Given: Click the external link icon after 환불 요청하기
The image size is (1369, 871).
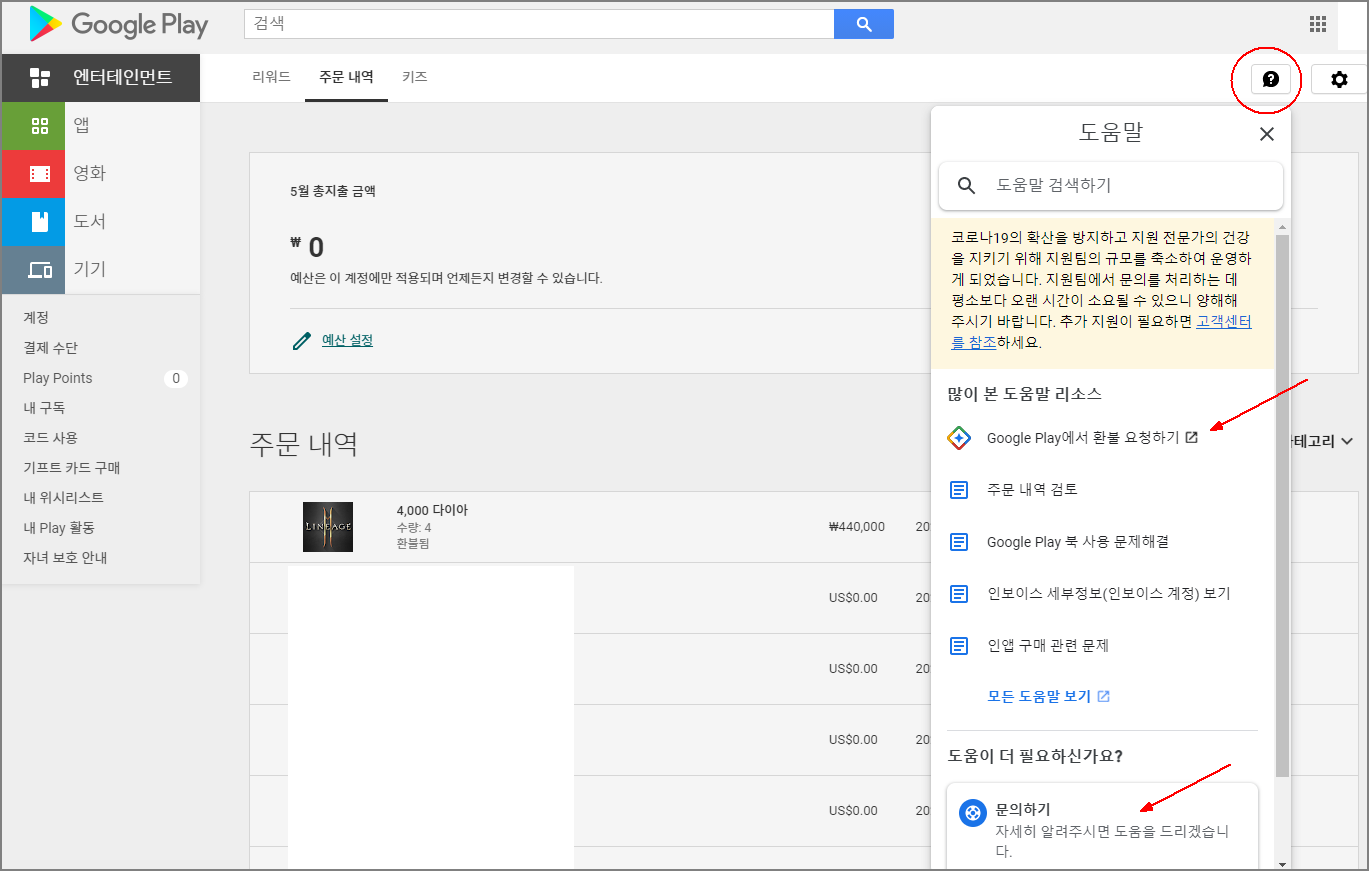Looking at the screenshot, I should coord(1191,437).
